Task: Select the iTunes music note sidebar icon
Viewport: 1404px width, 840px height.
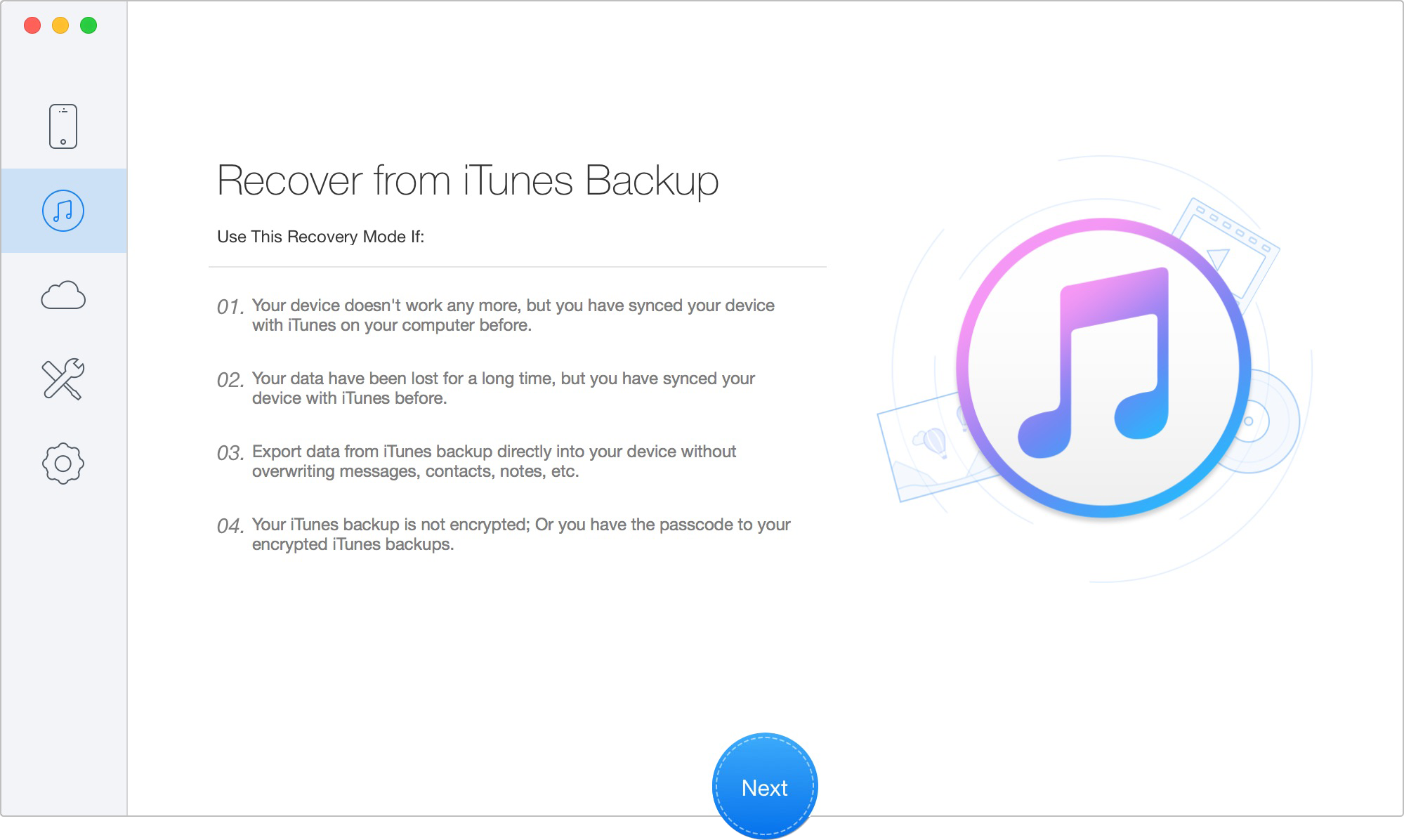Action: [x=63, y=211]
